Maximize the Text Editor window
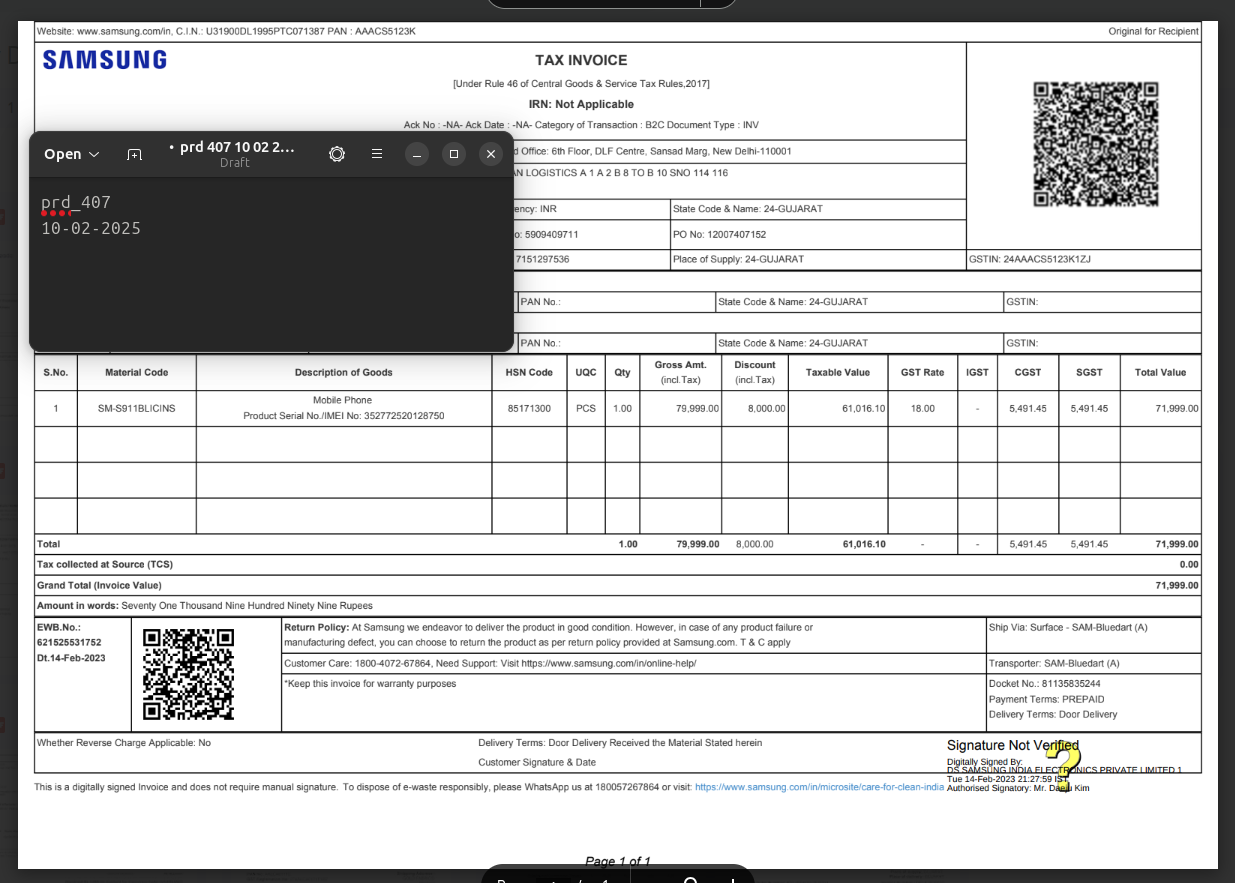 tap(454, 154)
